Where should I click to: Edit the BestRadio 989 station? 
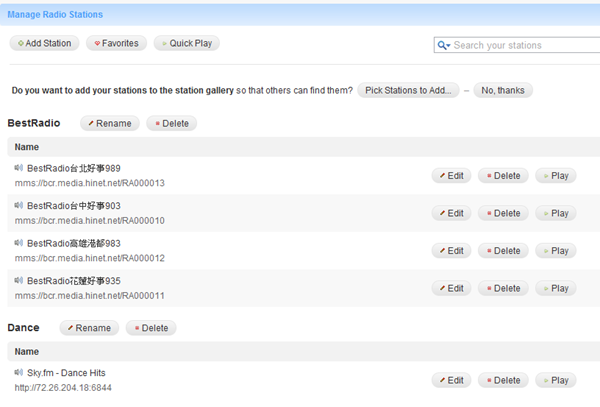point(452,176)
